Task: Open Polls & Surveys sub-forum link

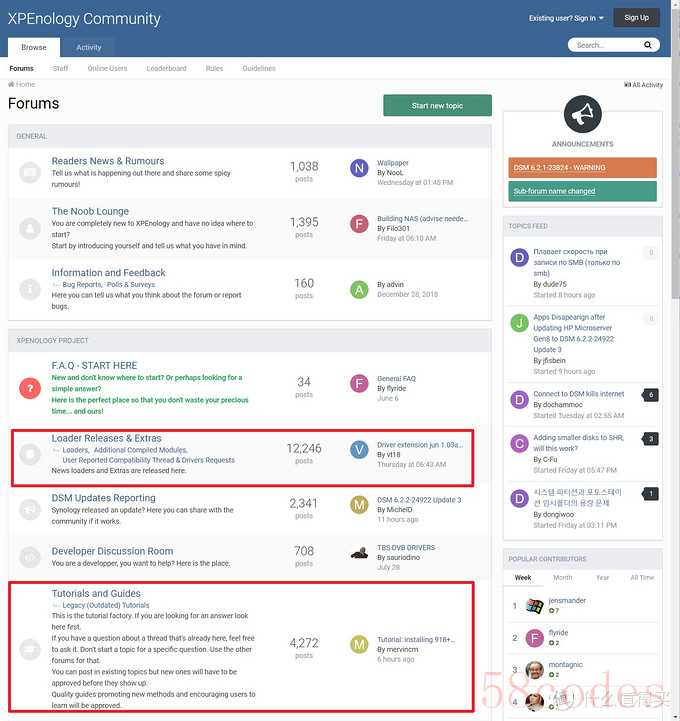Action: coord(131,285)
